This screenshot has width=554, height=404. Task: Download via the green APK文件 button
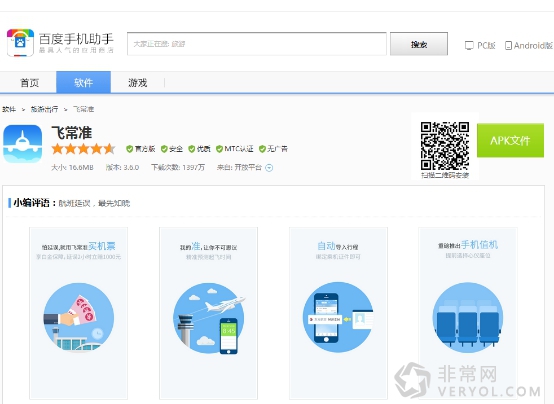[x=510, y=141]
